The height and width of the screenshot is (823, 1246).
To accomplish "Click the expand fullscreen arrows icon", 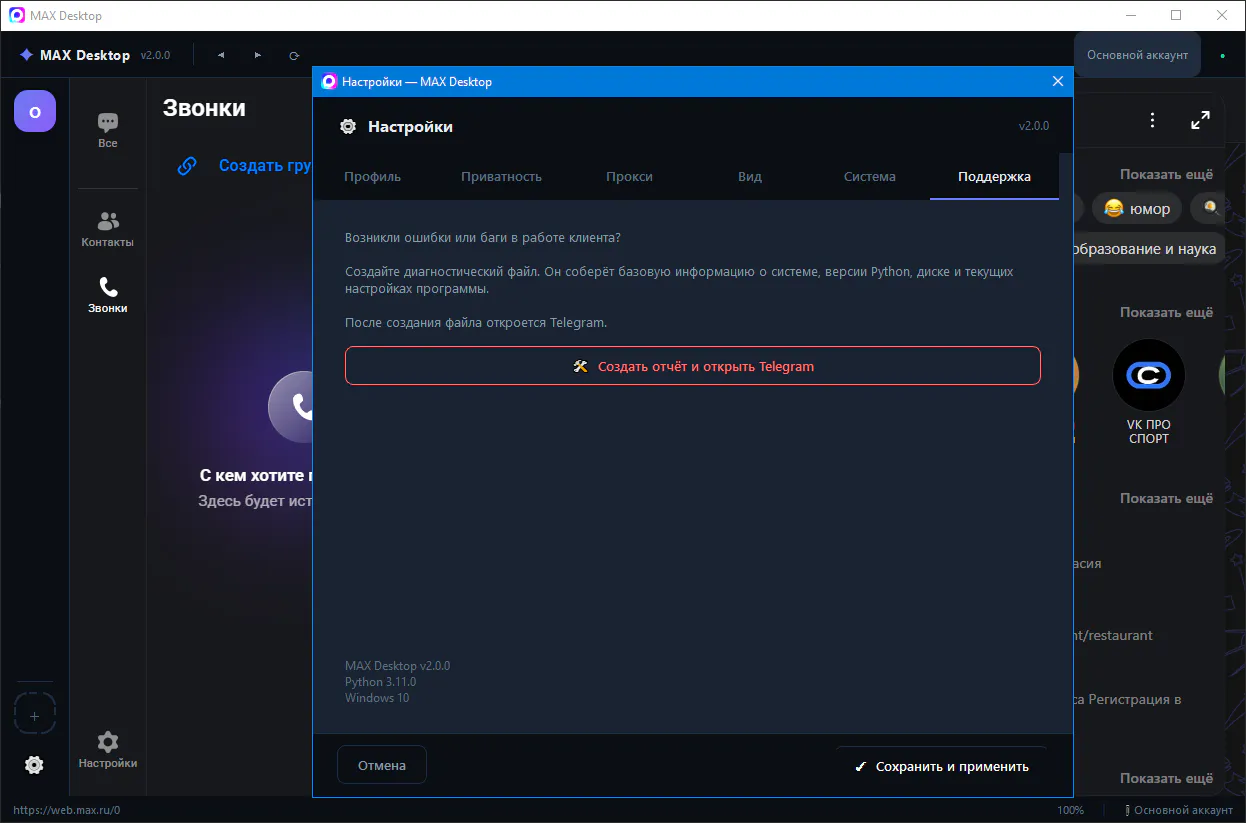I will [1200, 121].
